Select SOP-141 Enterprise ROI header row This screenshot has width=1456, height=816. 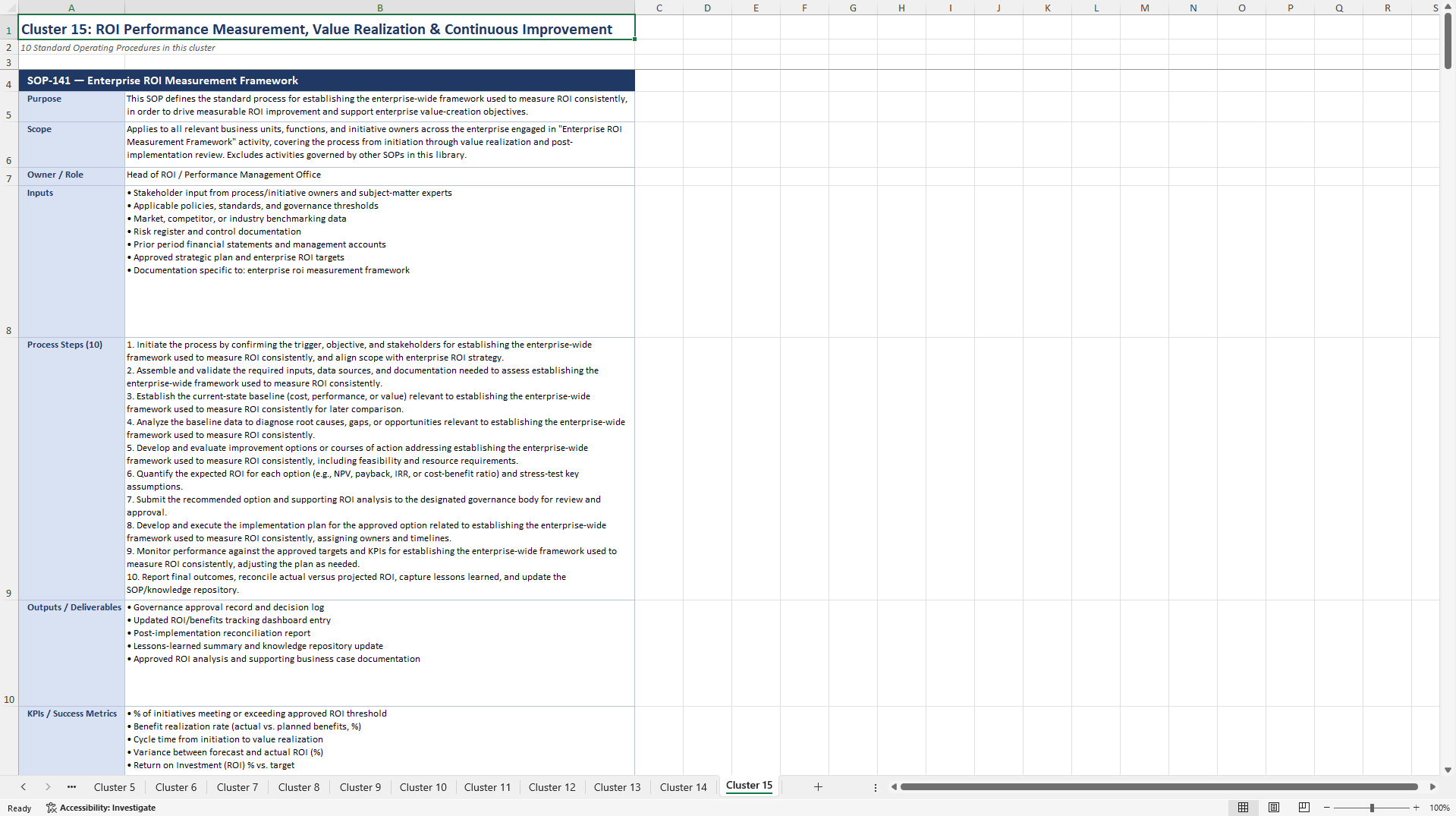(x=327, y=80)
